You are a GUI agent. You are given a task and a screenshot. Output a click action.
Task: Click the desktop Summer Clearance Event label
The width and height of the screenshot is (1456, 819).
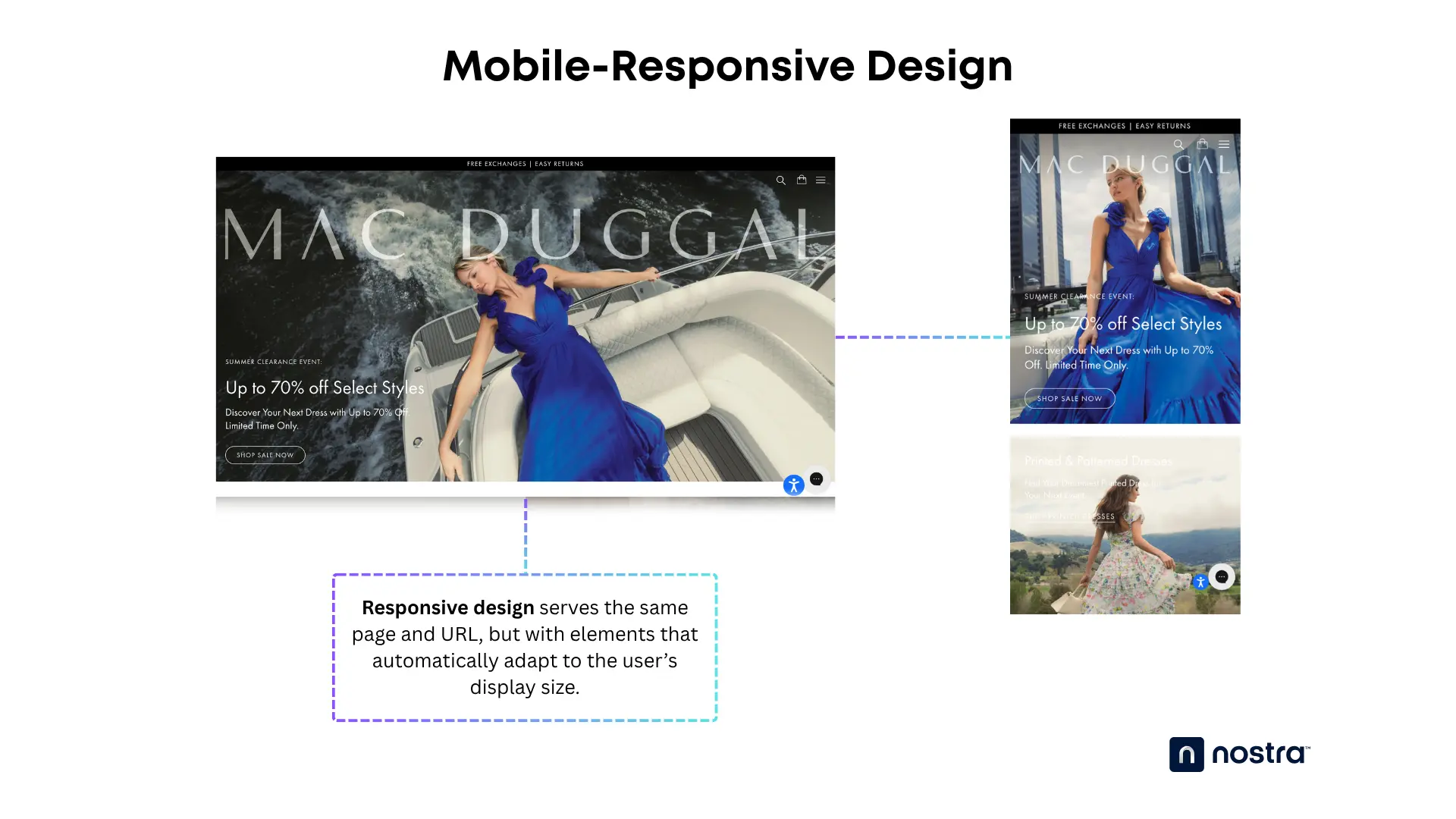pos(273,362)
